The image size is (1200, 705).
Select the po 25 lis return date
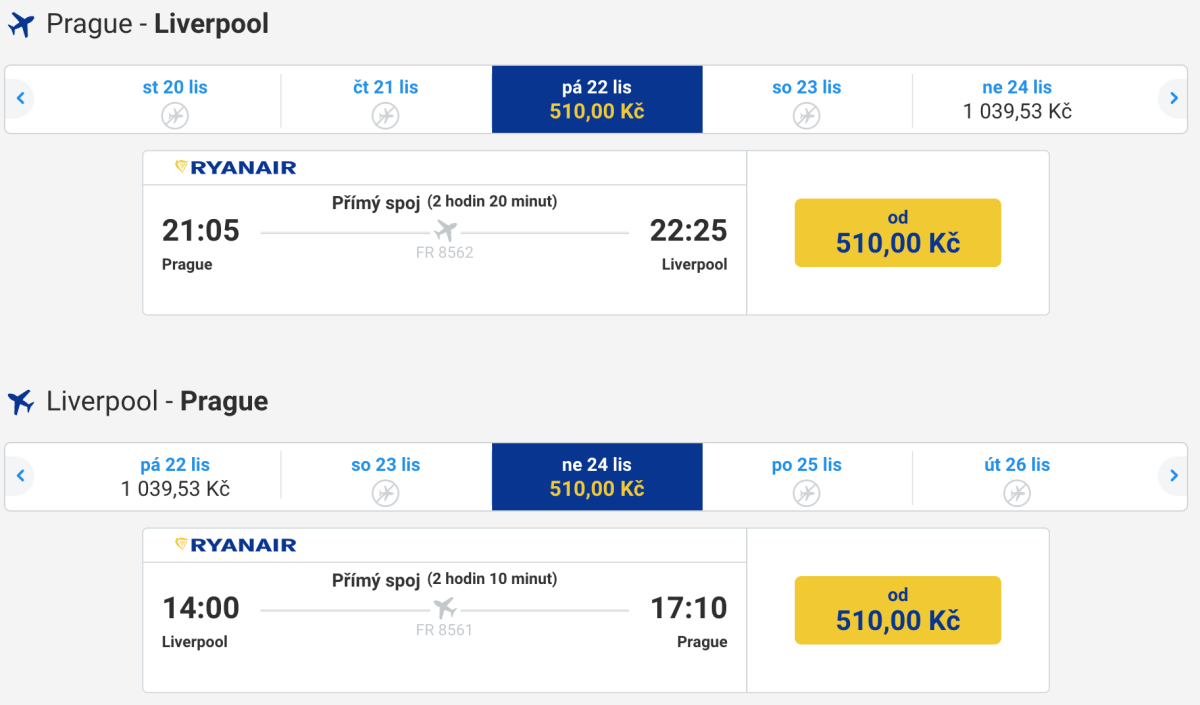(x=807, y=476)
